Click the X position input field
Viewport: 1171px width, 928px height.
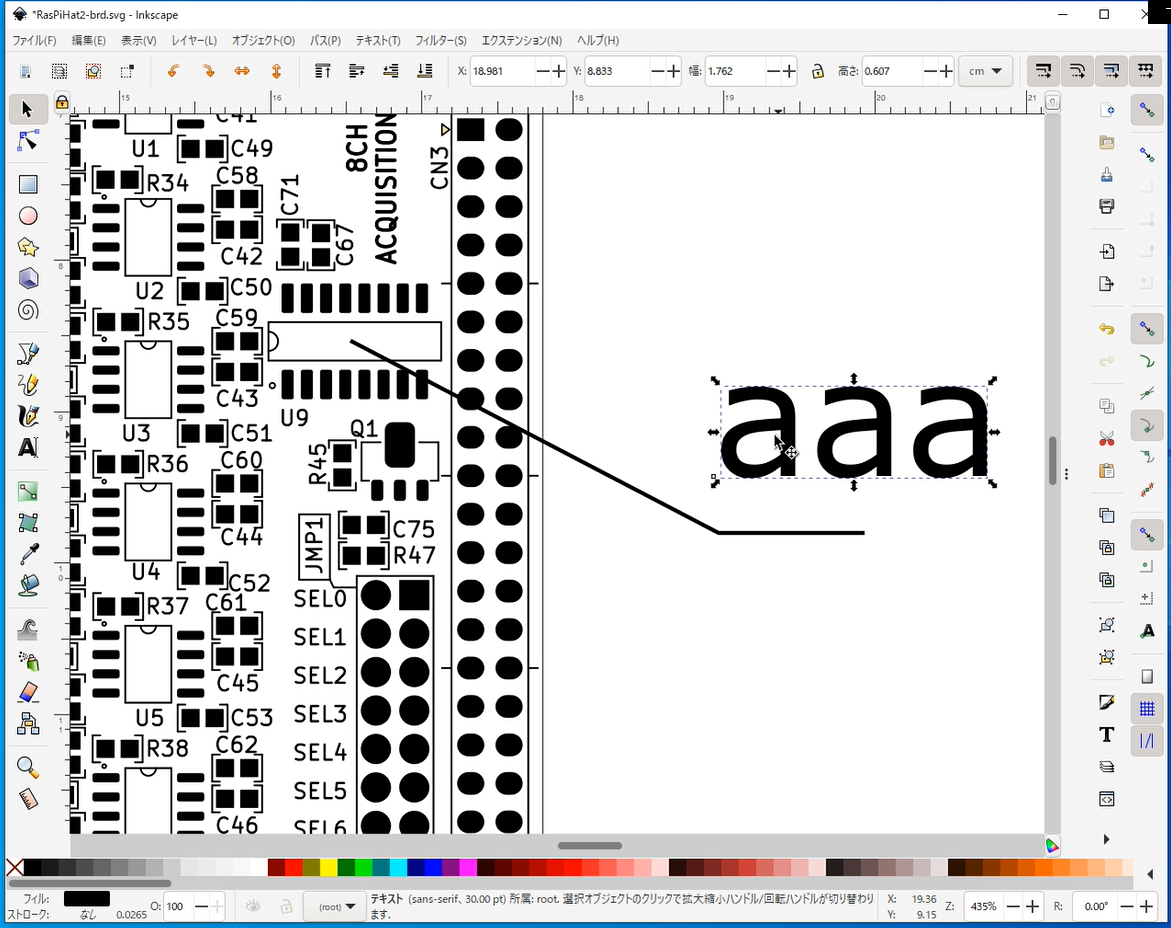click(502, 71)
